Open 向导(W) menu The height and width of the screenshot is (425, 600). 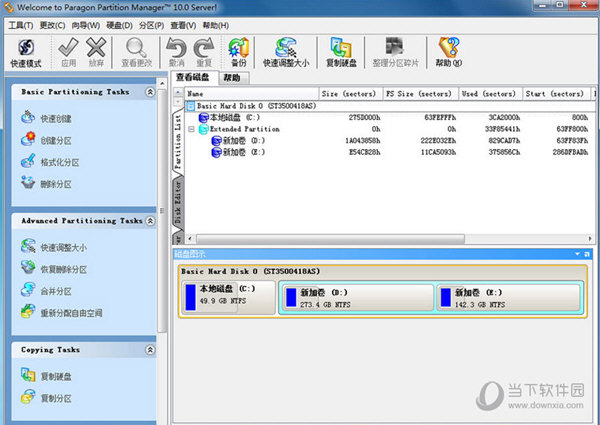(86, 26)
